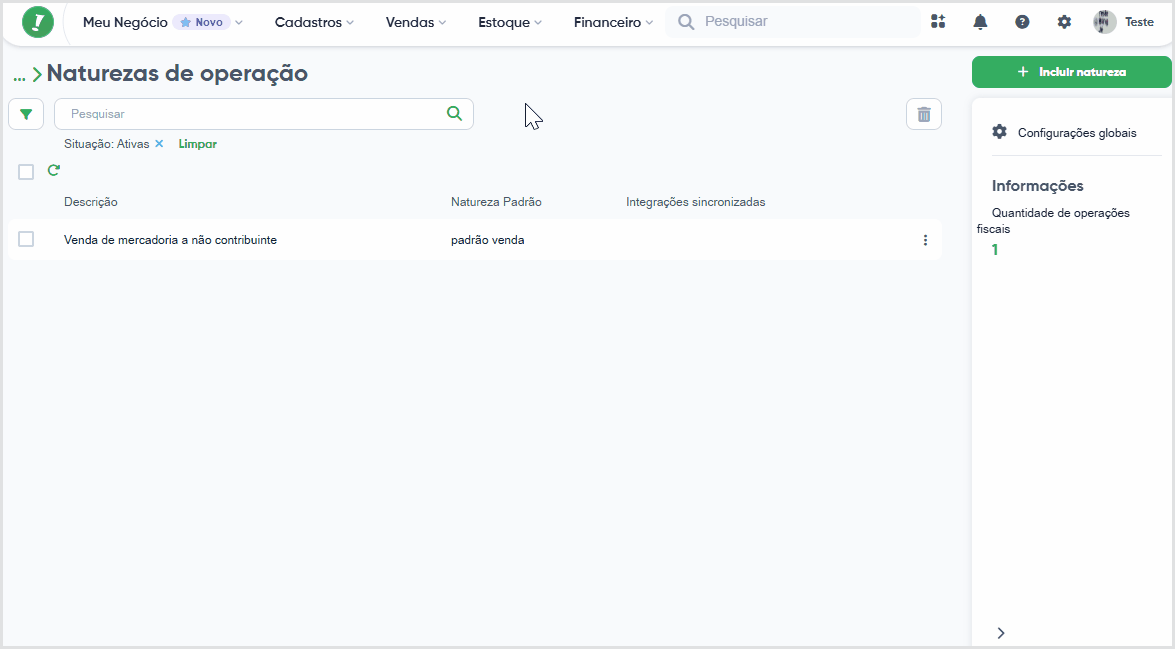Open three-dot menu for Venda de mercadoria row
Screen dimensions: 1175x649
point(925,240)
